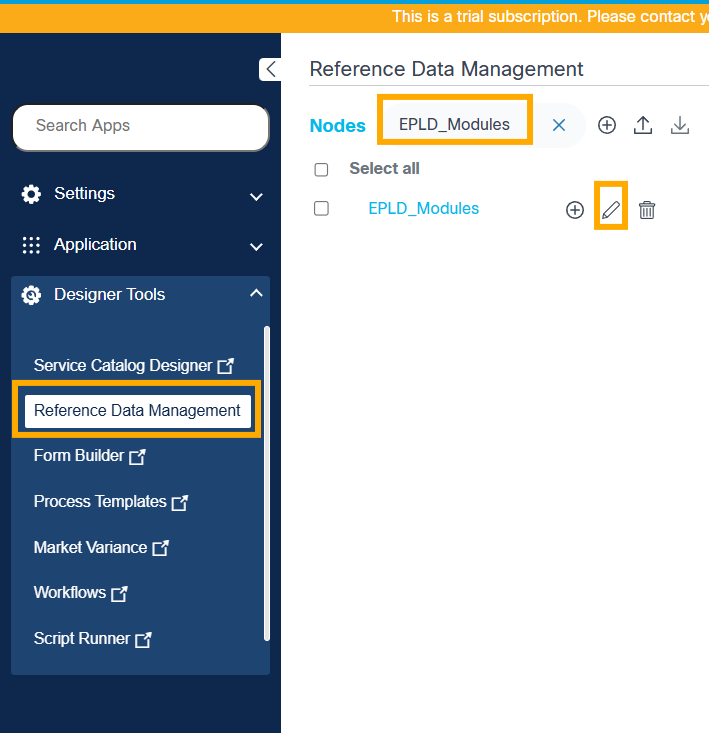Collapse the Designer Tools section
The image size is (709, 733).
(256, 294)
